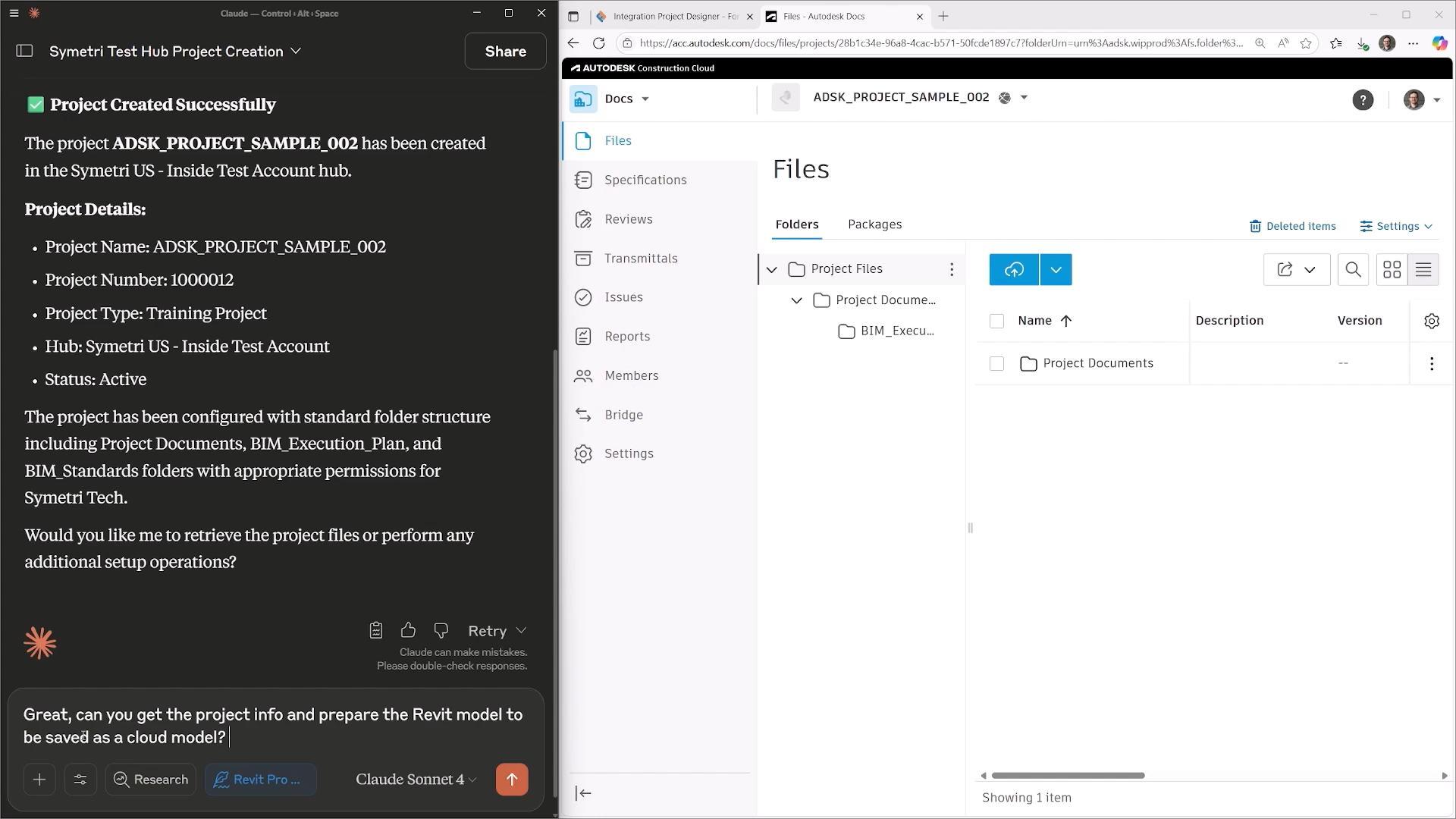Check the select-all checkbox in header
The image size is (1456, 819).
tap(996, 321)
